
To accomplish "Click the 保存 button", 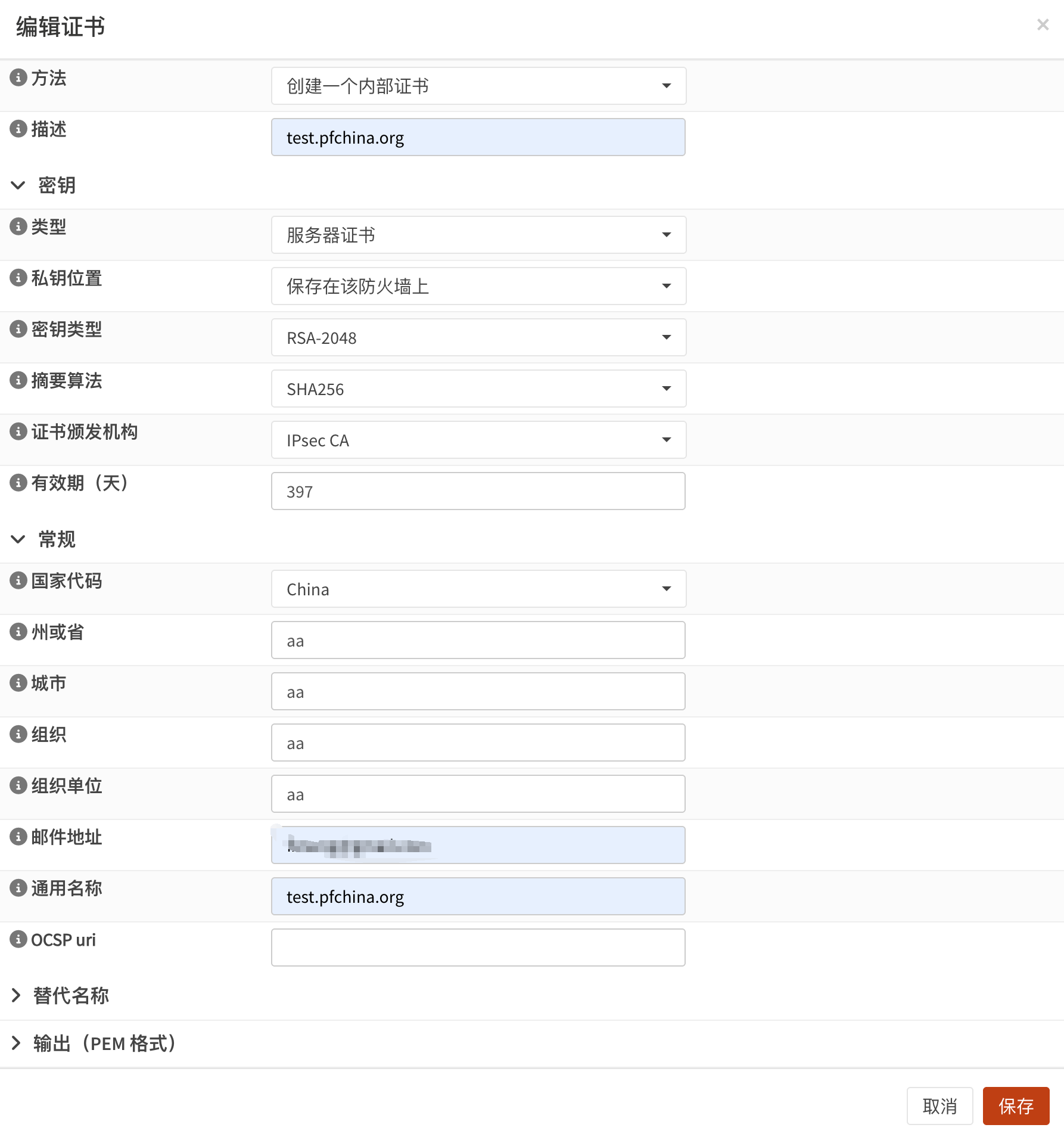I will [1016, 1106].
